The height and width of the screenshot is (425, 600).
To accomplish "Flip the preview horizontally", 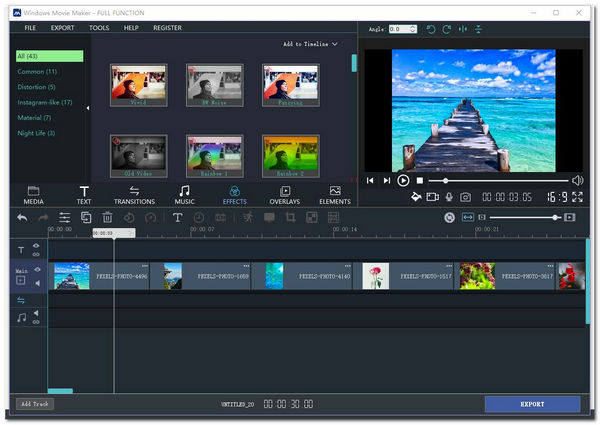I will pyautogui.click(x=463, y=29).
